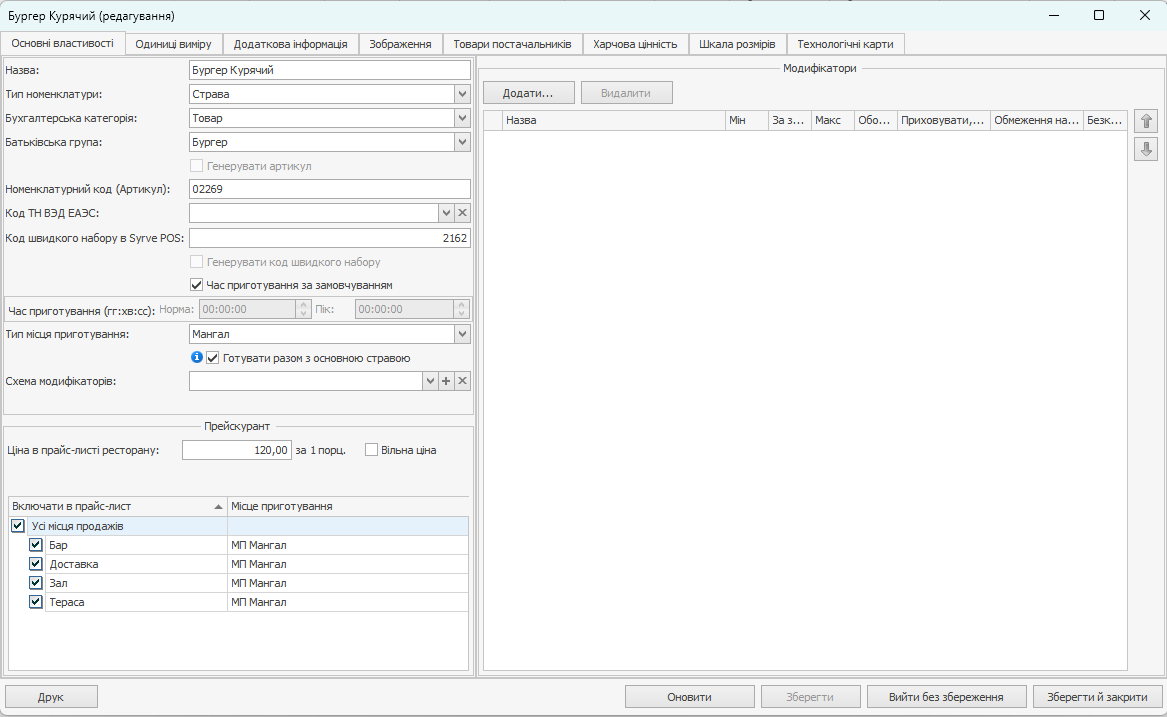Click the Зберегти й закрити button
Viewport: 1167px width, 717px height.
click(x=1097, y=697)
